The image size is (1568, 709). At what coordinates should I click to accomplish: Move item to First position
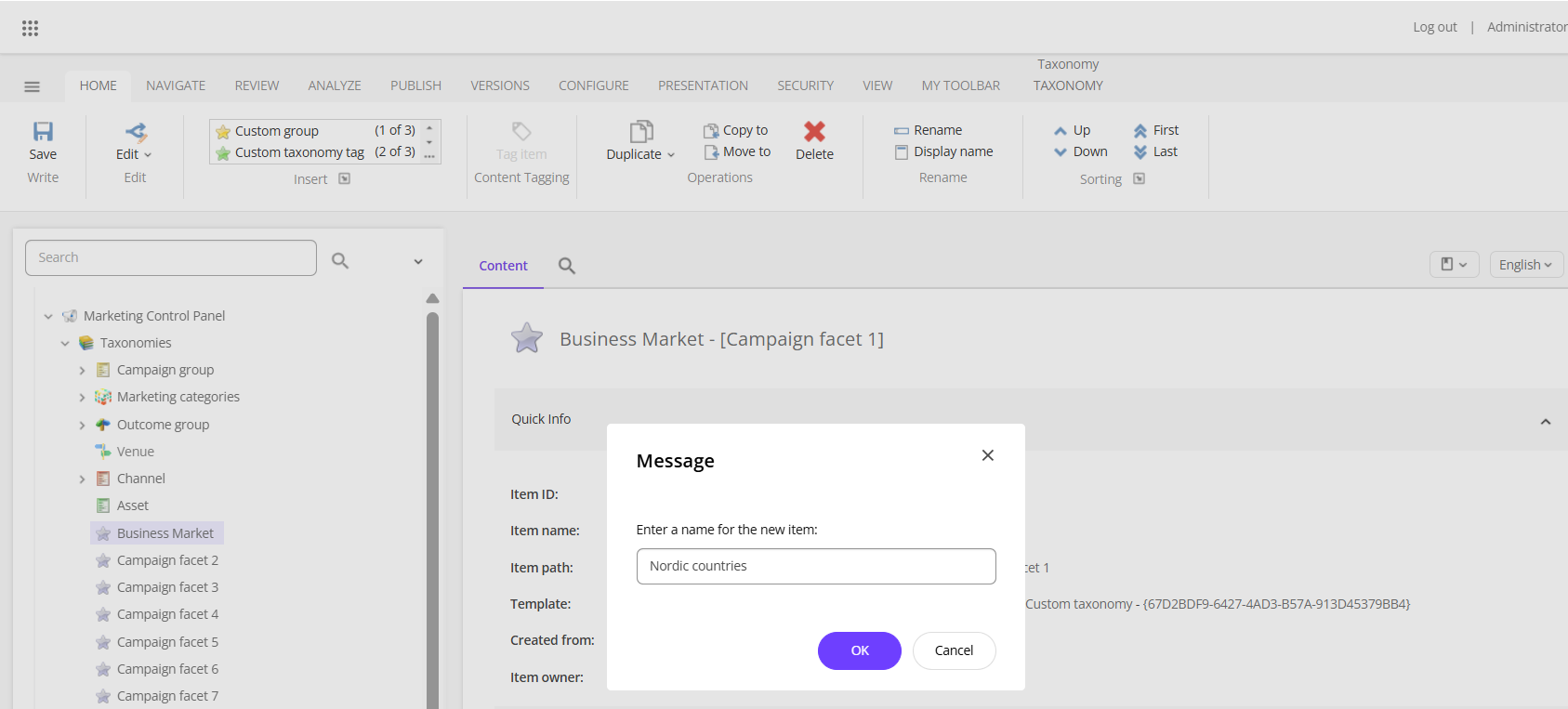click(x=1156, y=130)
